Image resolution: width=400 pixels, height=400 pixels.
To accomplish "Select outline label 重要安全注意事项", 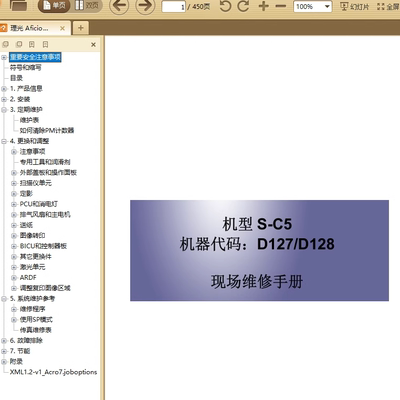I will [35, 57].
